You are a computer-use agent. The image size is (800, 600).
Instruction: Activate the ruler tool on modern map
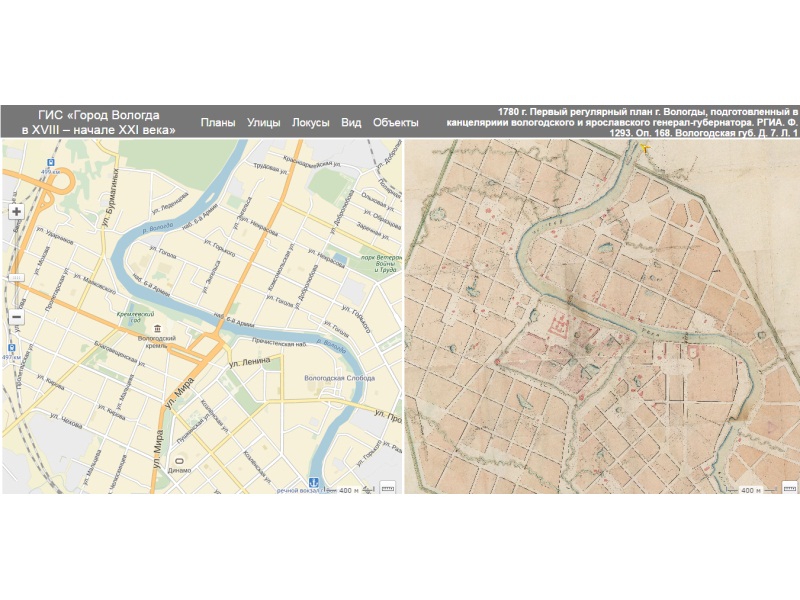pyautogui.click(x=388, y=486)
